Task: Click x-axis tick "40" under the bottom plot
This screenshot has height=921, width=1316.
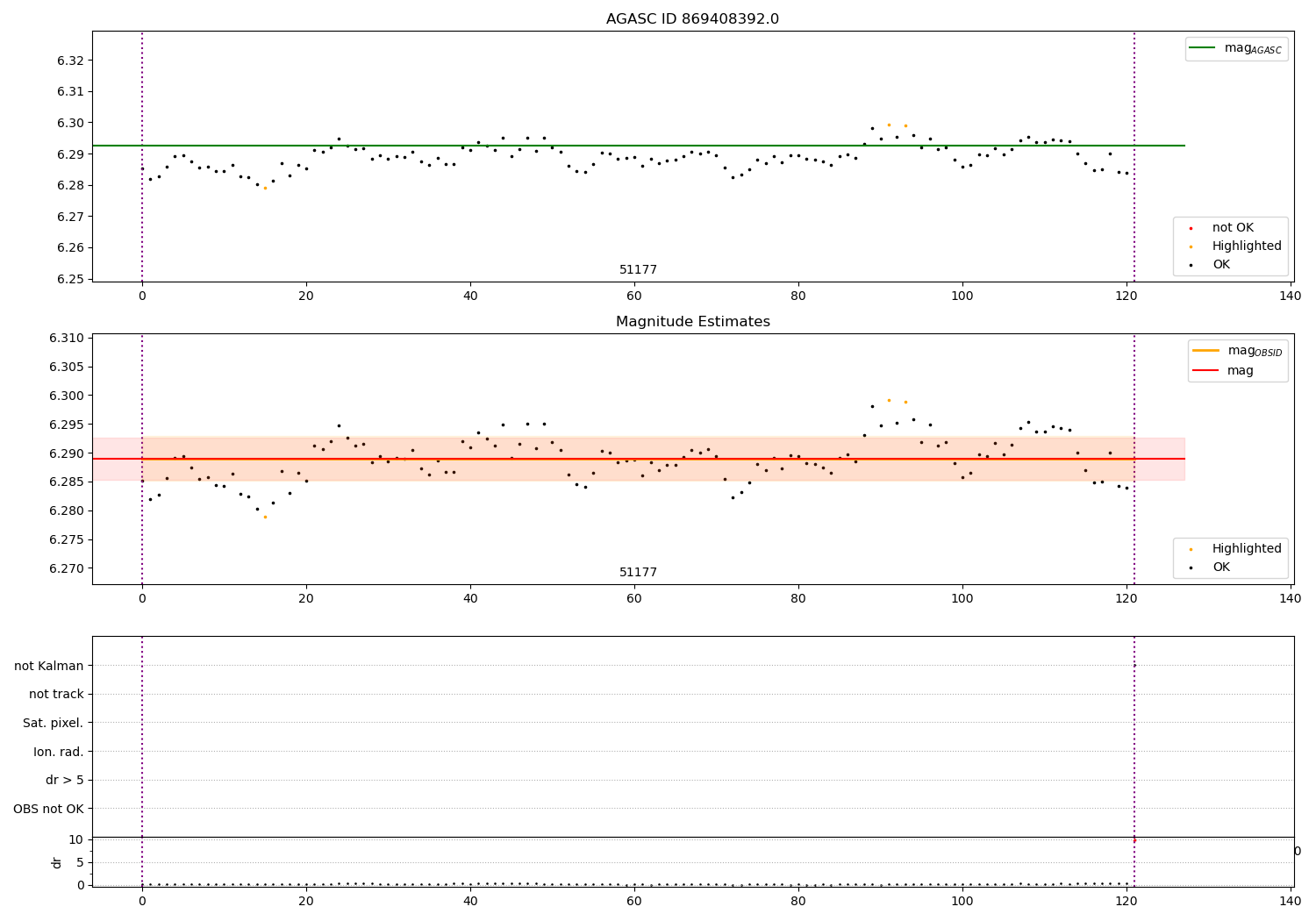Action: tap(470, 901)
